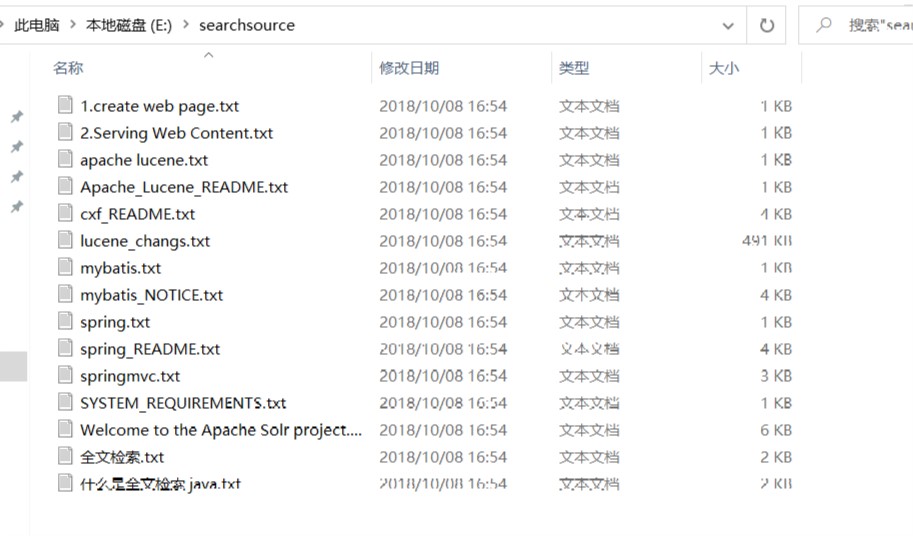
Task: Select Welcome to the Apache Solr project file name
Action: pyautogui.click(x=221, y=430)
